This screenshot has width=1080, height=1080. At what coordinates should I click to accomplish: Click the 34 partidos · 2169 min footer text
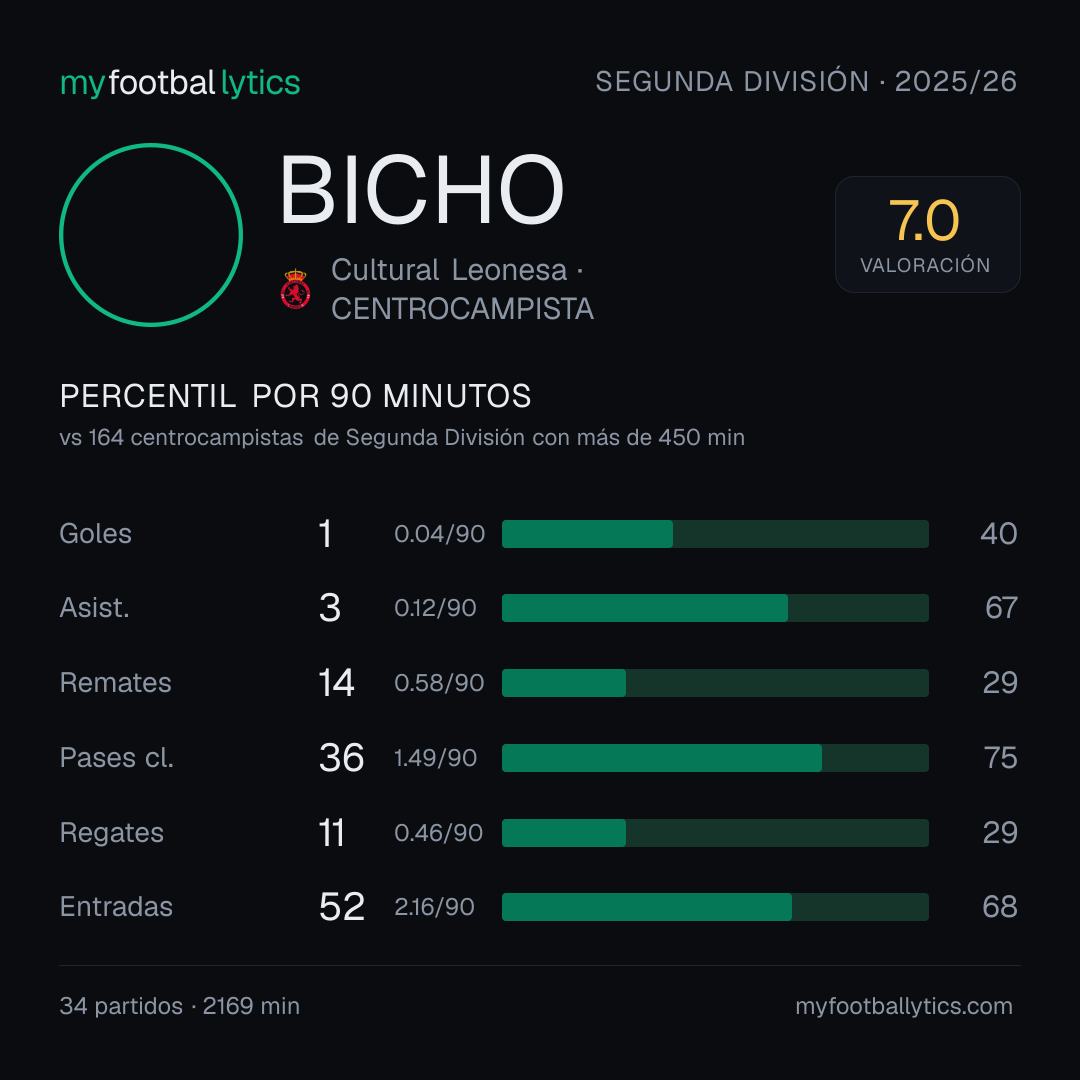pyautogui.click(x=180, y=1006)
